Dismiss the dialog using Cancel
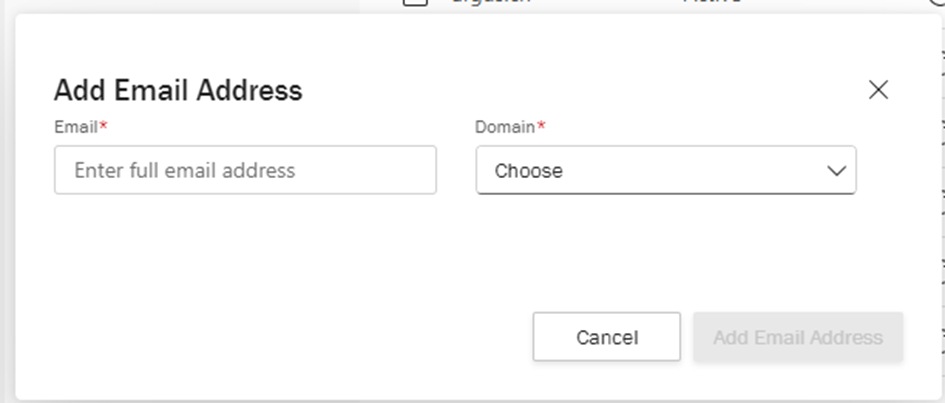The image size is (945, 403). [606, 337]
